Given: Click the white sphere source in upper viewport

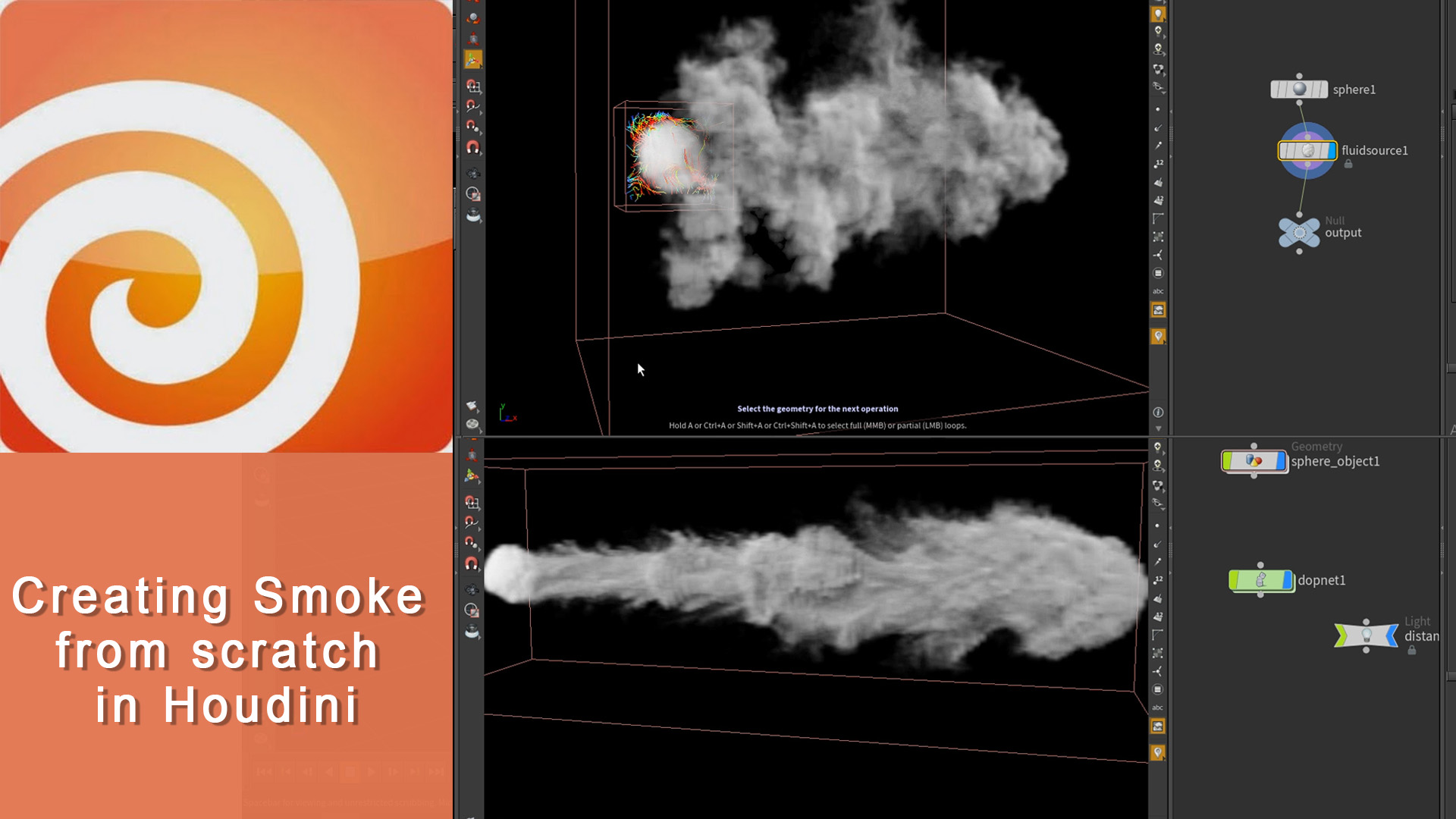Looking at the screenshot, I should coord(669,155).
